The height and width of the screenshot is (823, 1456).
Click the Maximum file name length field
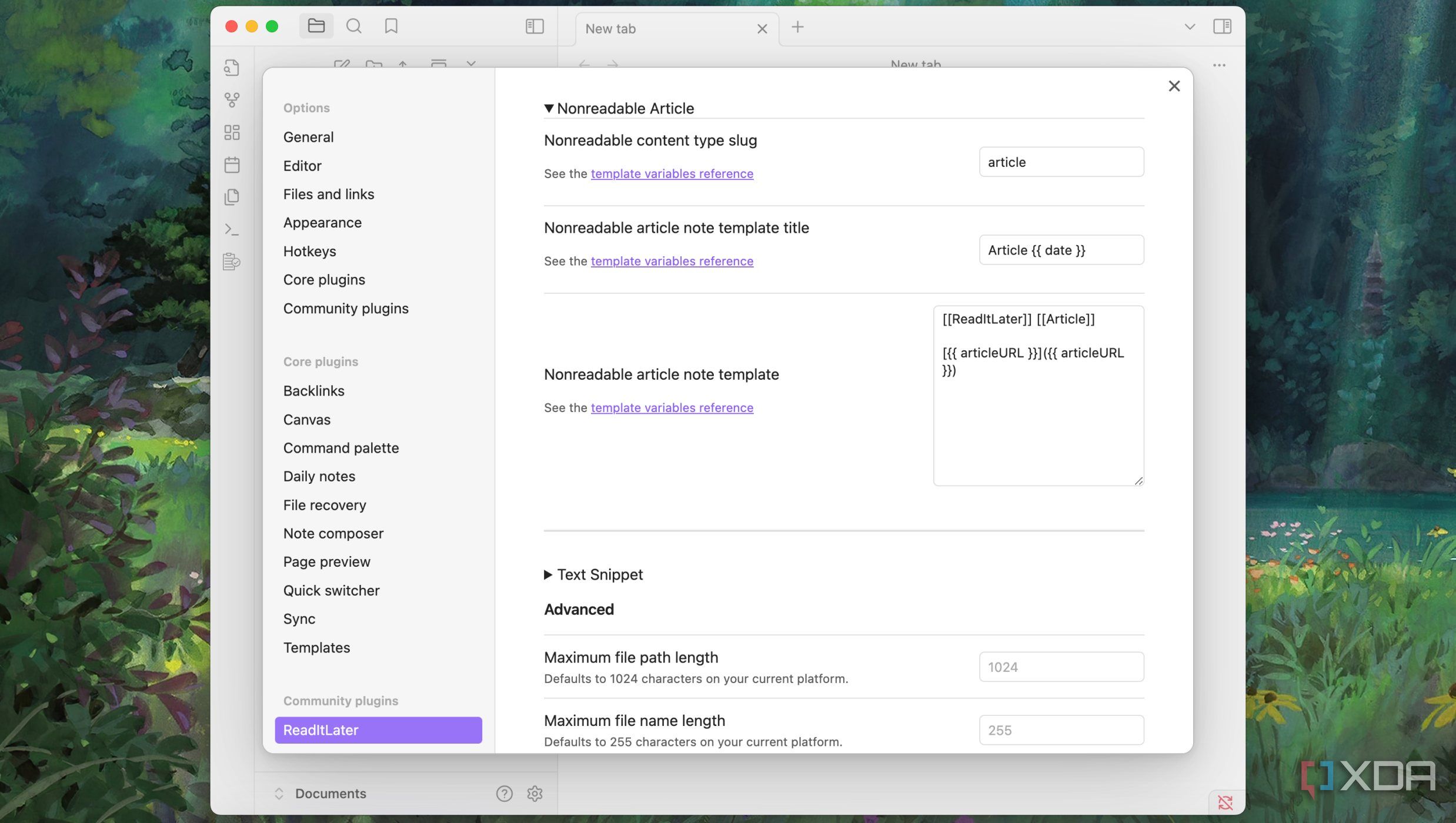[1061, 730]
